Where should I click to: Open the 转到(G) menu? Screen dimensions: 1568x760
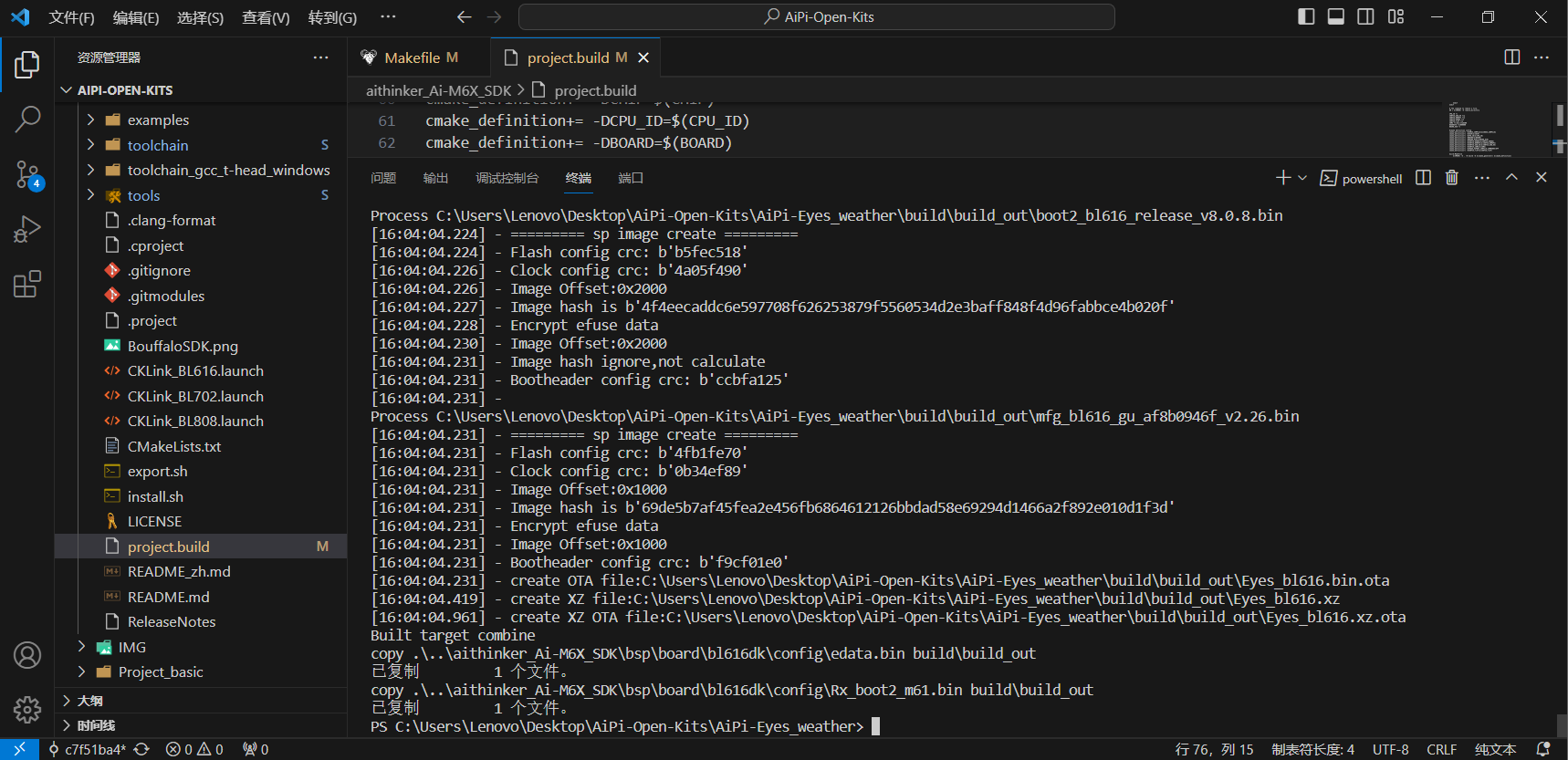click(x=332, y=17)
